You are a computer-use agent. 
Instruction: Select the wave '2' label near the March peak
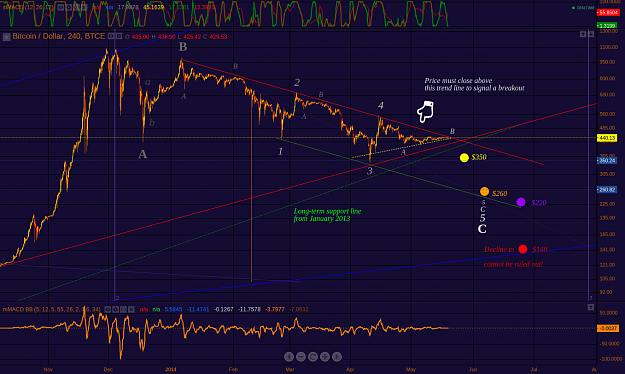click(x=297, y=83)
